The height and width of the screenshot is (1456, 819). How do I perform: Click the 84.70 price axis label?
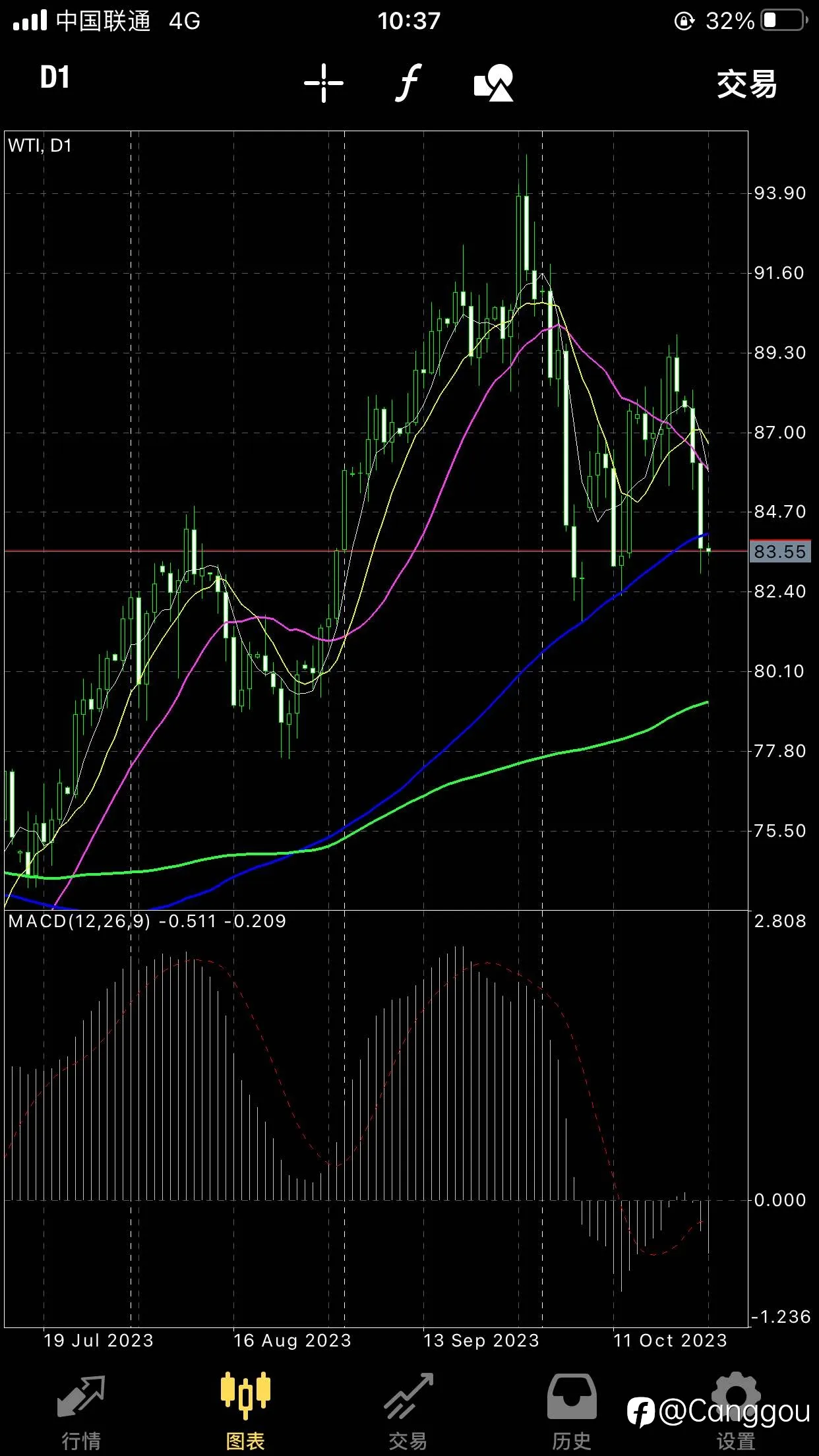(x=780, y=512)
